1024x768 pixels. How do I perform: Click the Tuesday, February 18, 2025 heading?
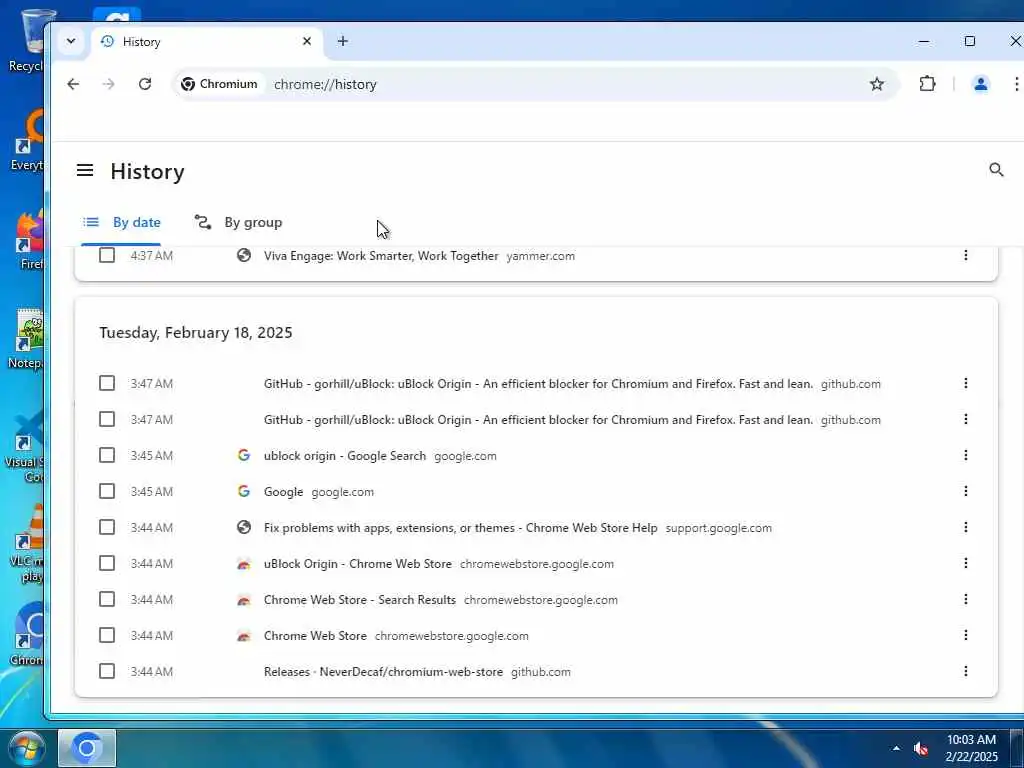196,332
